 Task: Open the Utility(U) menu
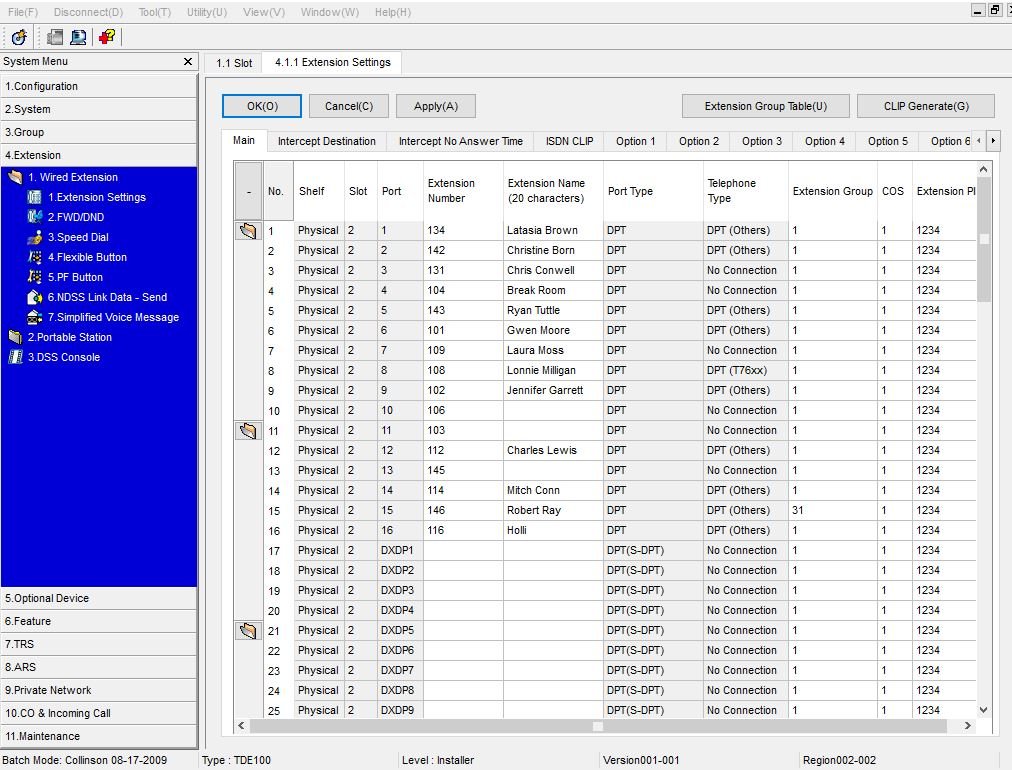(206, 12)
